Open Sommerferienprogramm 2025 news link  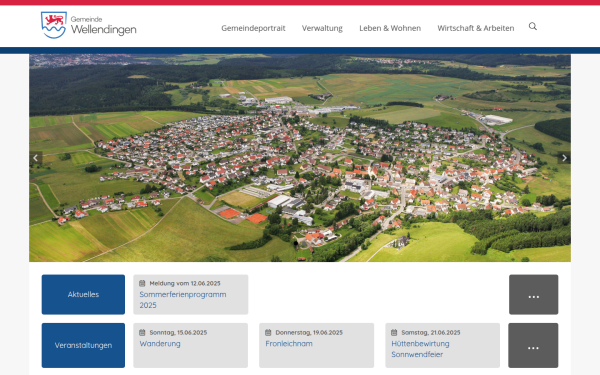[x=183, y=300]
